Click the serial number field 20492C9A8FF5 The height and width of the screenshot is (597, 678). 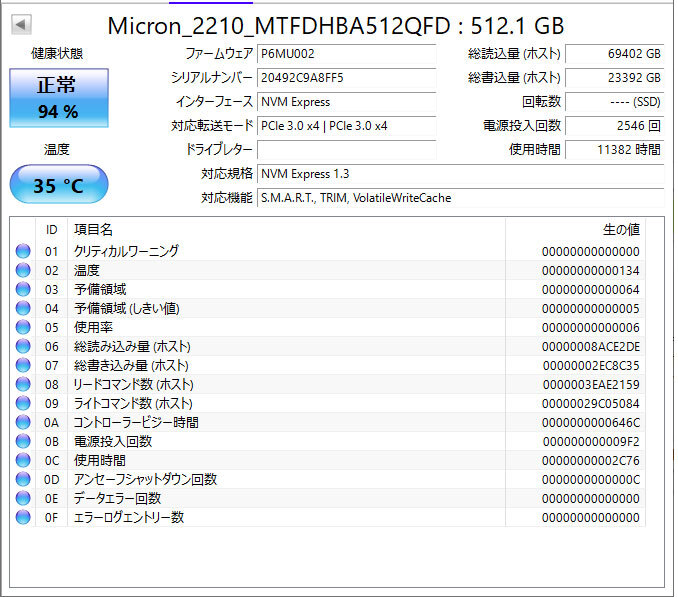[x=346, y=78]
